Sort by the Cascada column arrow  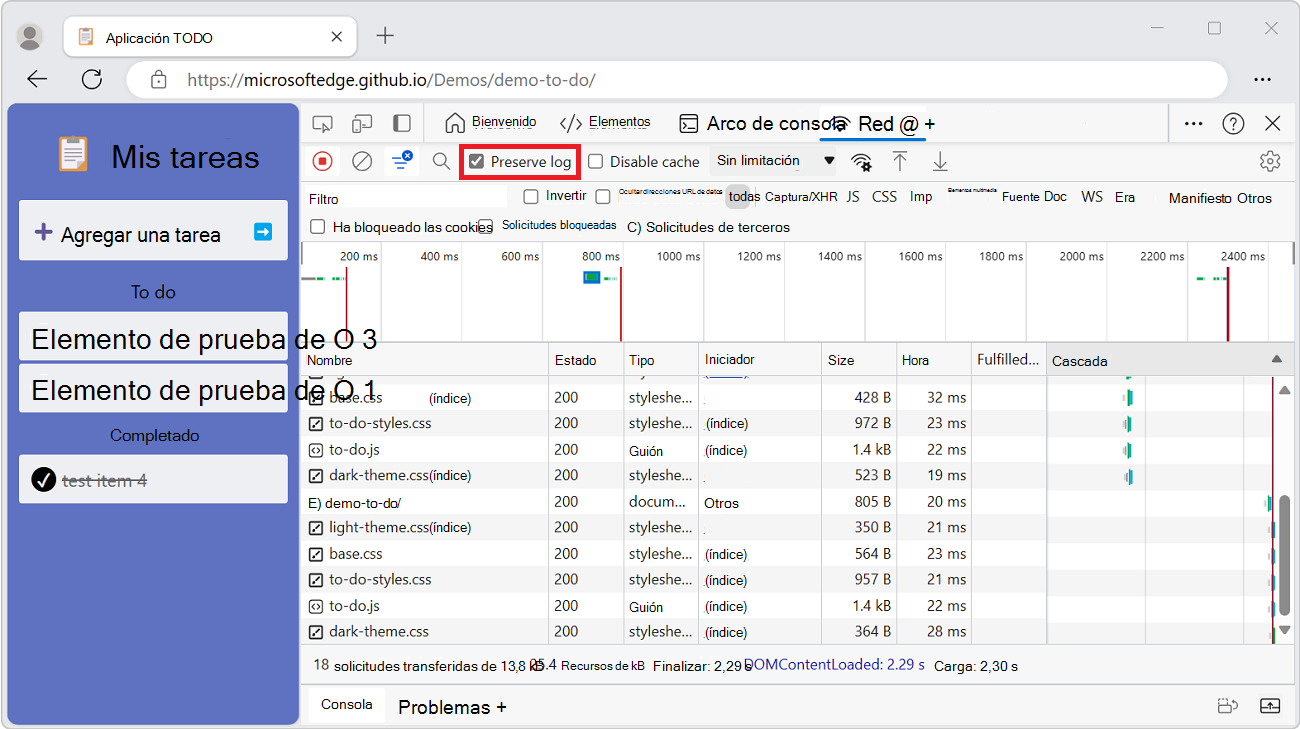tap(1276, 359)
